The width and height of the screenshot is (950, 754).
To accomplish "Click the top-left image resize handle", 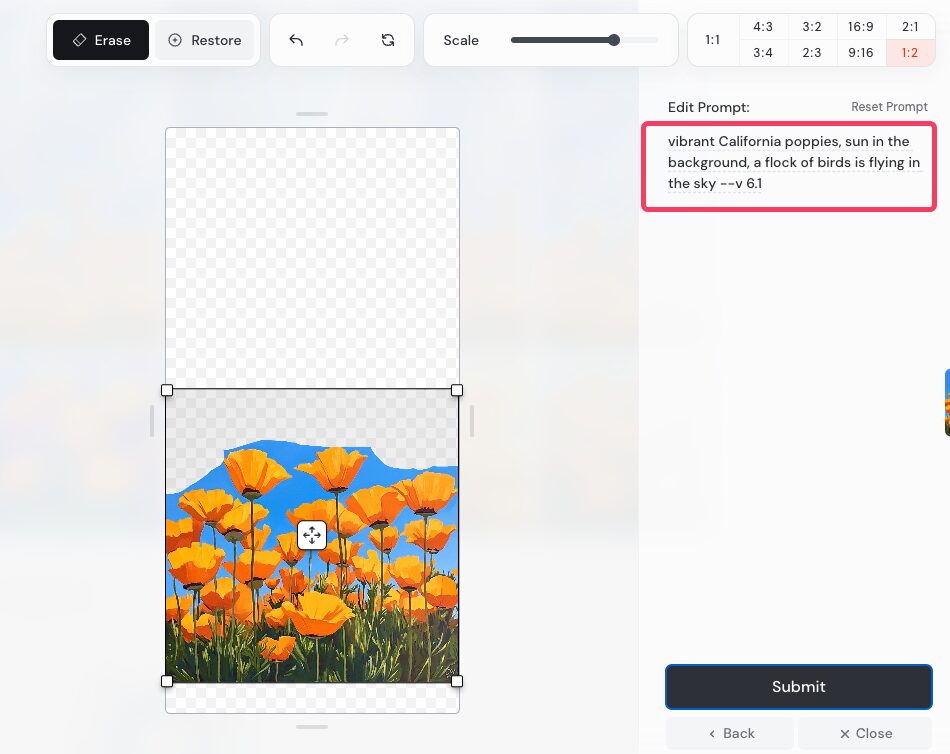I will (167, 390).
